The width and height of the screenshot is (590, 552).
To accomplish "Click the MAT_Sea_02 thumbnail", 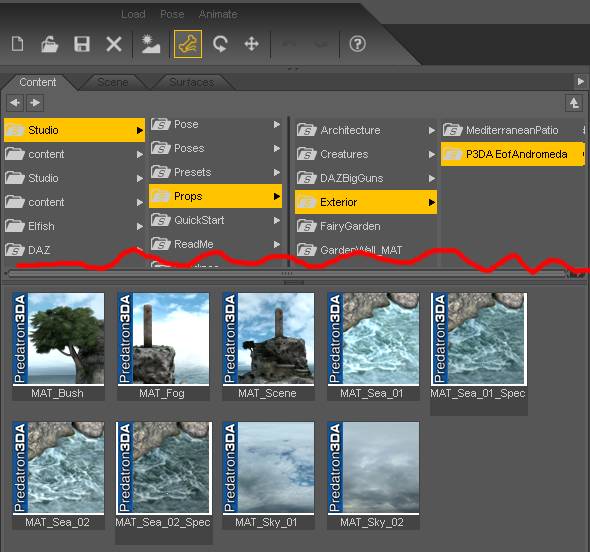I will (x=58, y=468).
